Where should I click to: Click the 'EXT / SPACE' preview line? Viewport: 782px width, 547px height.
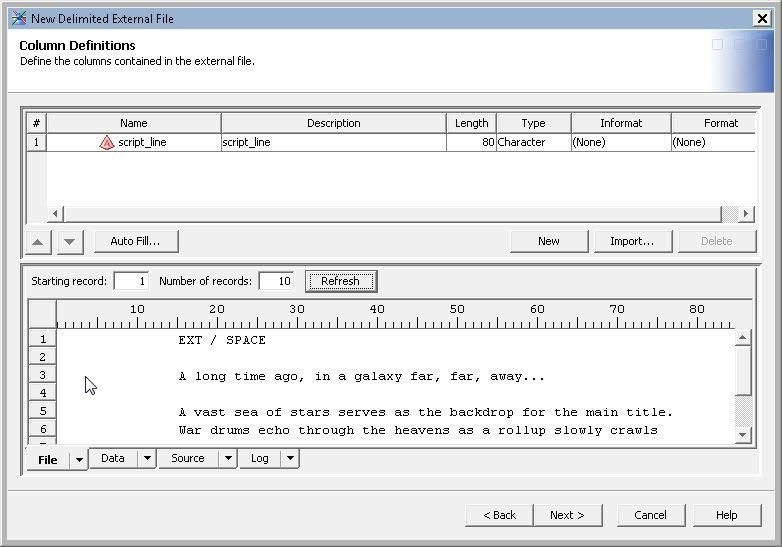click(222, 340)
